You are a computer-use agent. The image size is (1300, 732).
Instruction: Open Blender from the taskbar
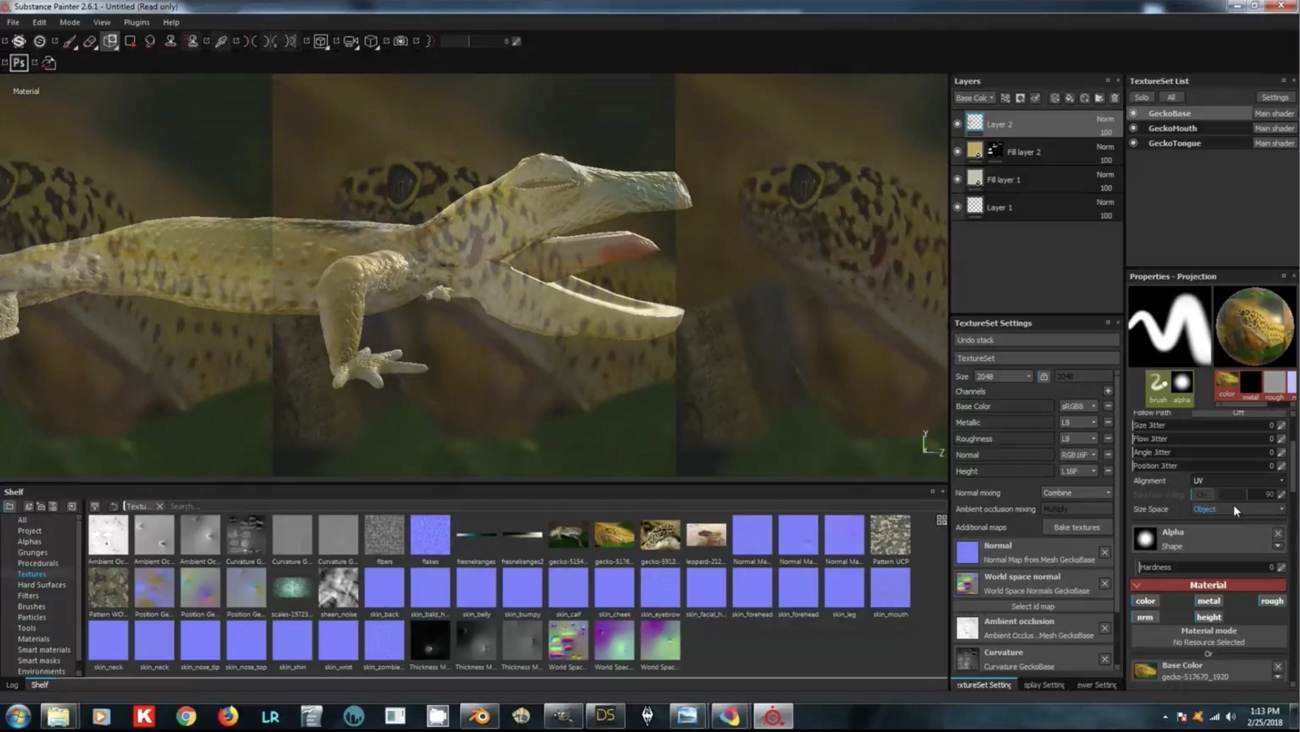pos(480,716)
